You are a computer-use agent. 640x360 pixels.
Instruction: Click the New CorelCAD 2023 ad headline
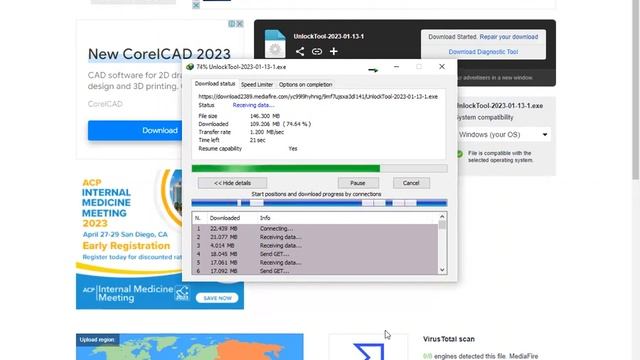pyautogui.click(x=159, y=54)
